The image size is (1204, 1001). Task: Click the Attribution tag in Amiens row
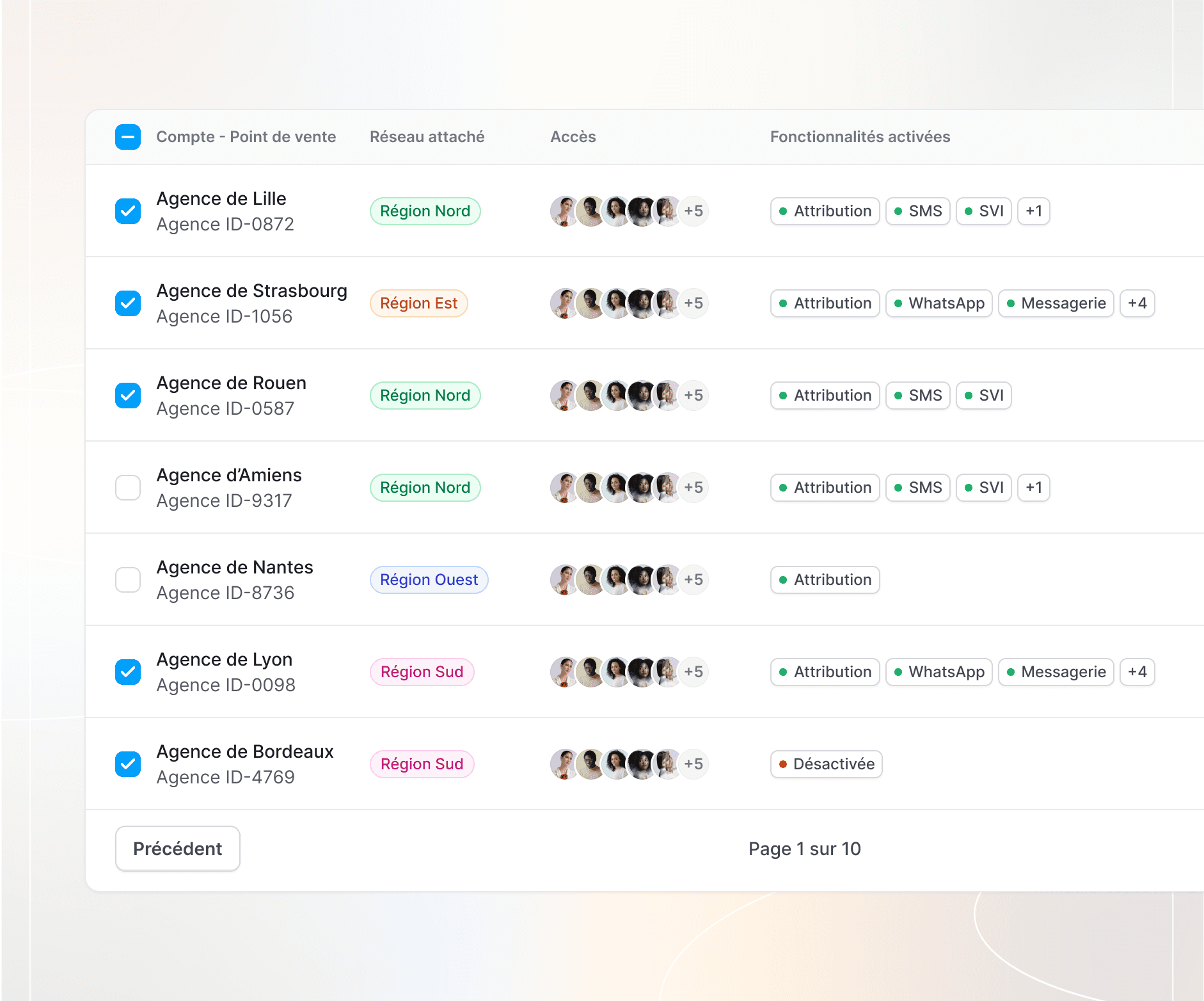(825, 488)
